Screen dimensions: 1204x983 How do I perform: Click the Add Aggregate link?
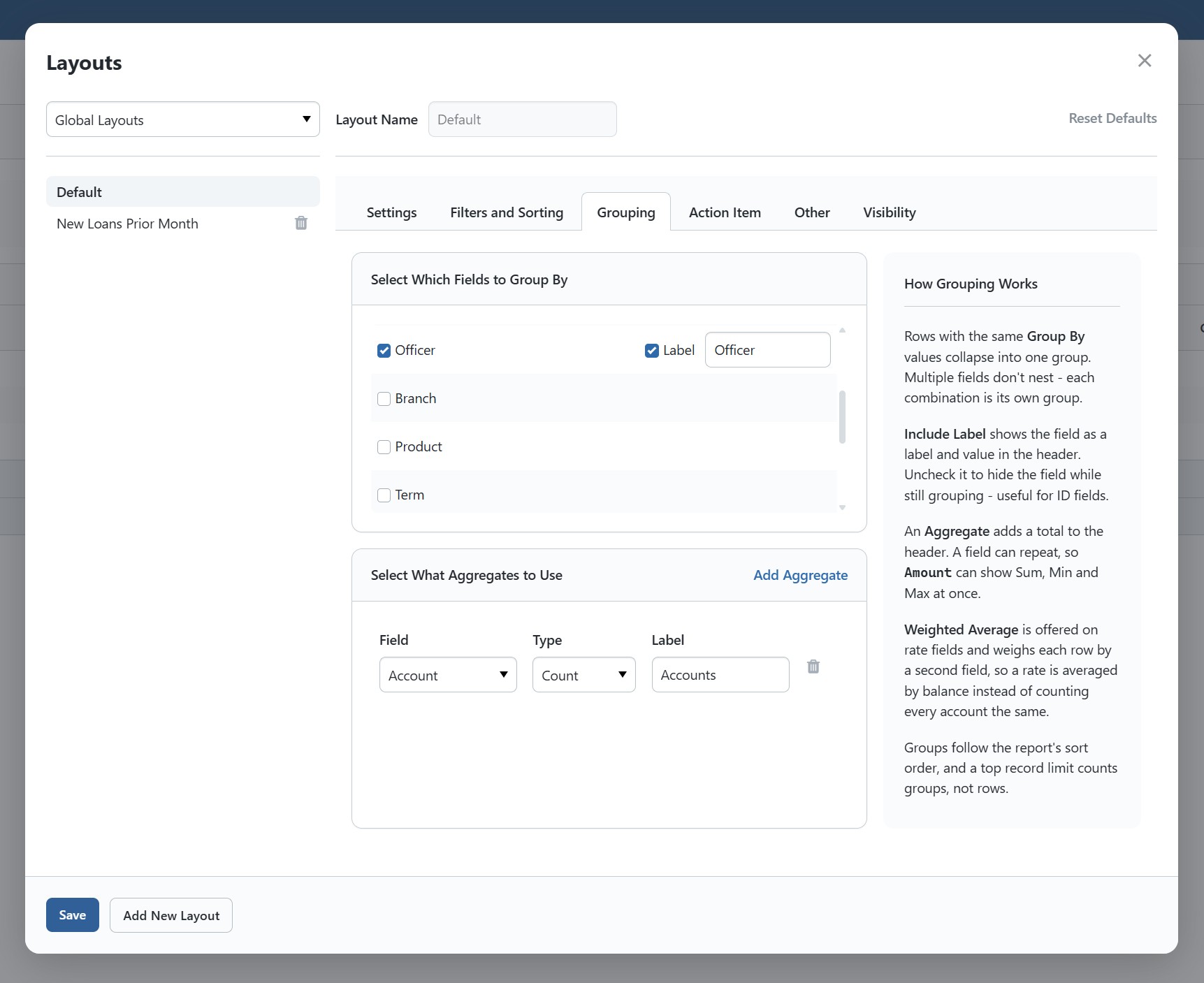(x=801, y=575)
